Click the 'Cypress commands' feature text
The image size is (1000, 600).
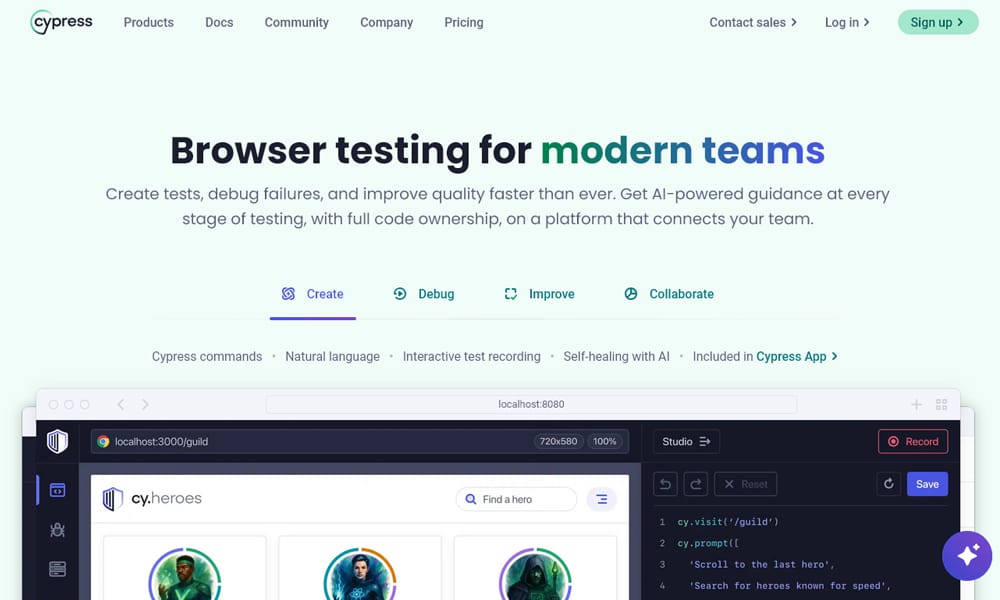click(207, 356)
